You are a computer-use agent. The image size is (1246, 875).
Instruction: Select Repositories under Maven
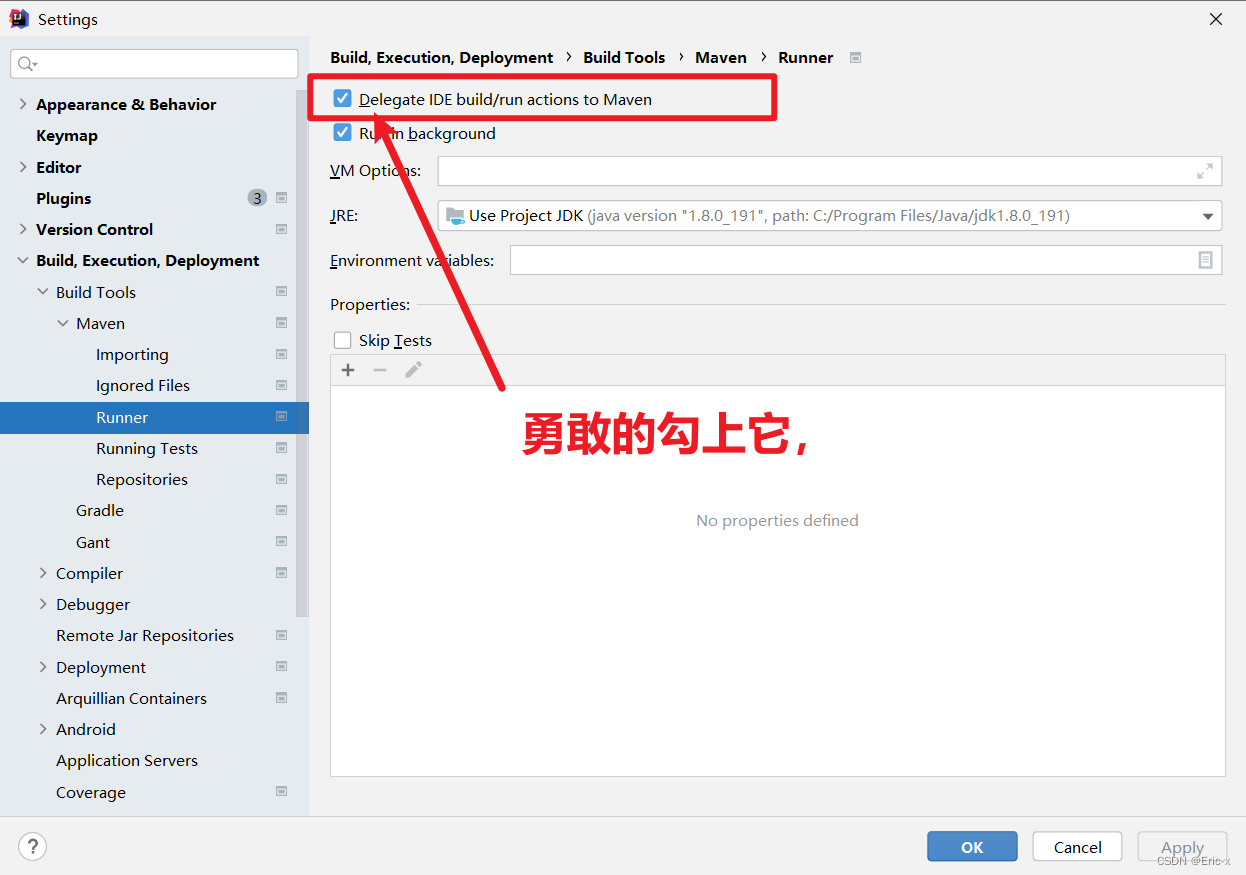pyautogui.click(x=142, y=479)
